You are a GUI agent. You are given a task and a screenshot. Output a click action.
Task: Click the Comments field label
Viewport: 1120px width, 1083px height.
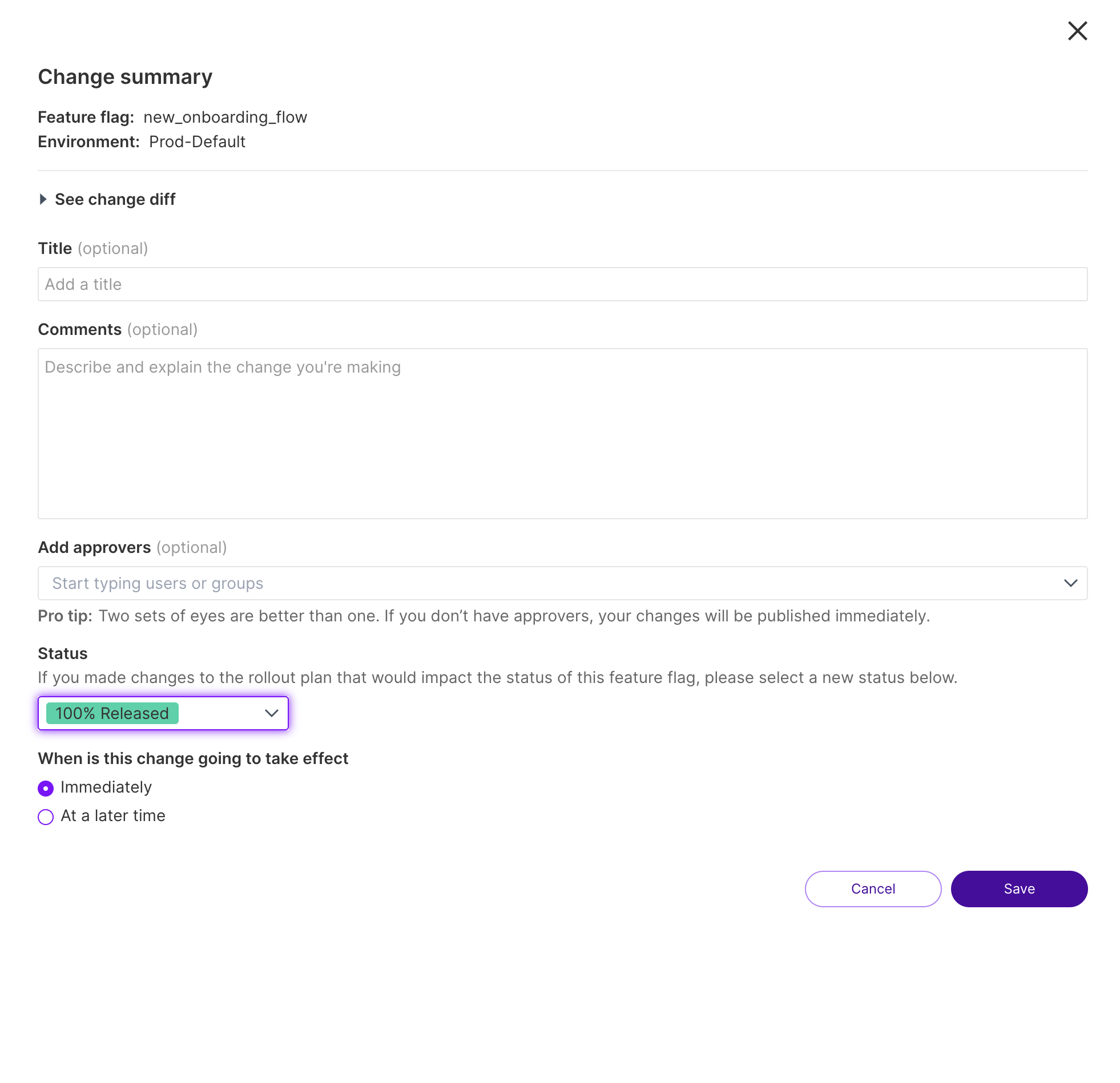click(x=80, y=330)
